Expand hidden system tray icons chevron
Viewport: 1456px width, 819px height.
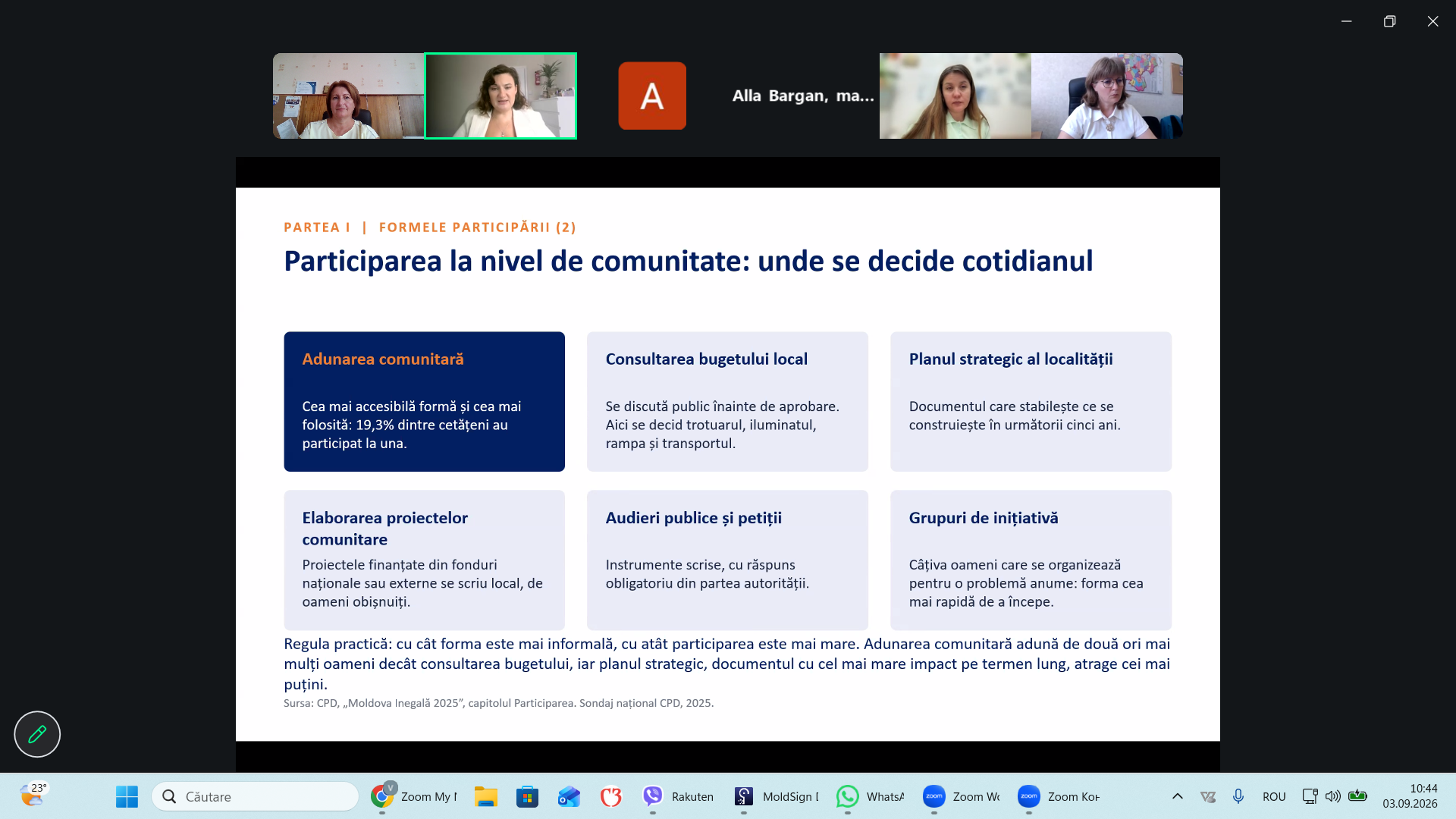pyautogui.click(x=1177, y=796)
